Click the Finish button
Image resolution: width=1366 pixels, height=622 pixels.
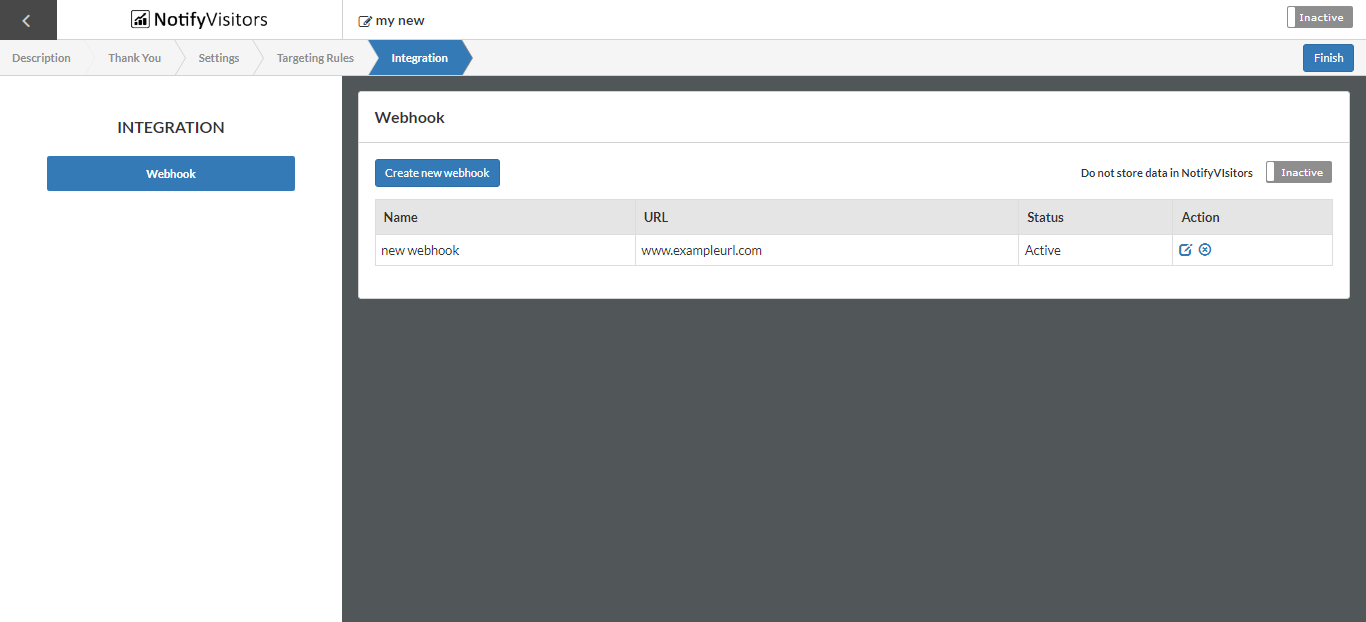click(1328, 58)
